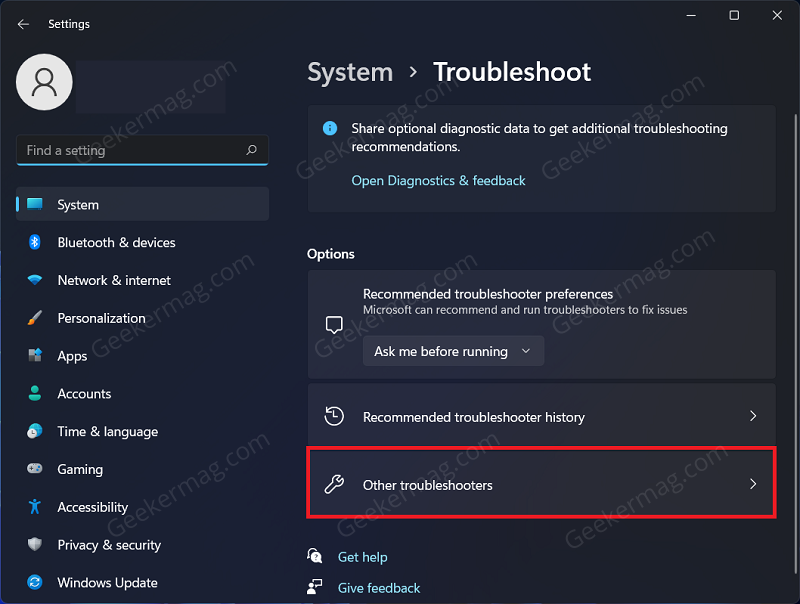Image resolution: width=800 pixels, height=604 pixels.
Task: Click the history clock icon
Action: tap(334, 416)
